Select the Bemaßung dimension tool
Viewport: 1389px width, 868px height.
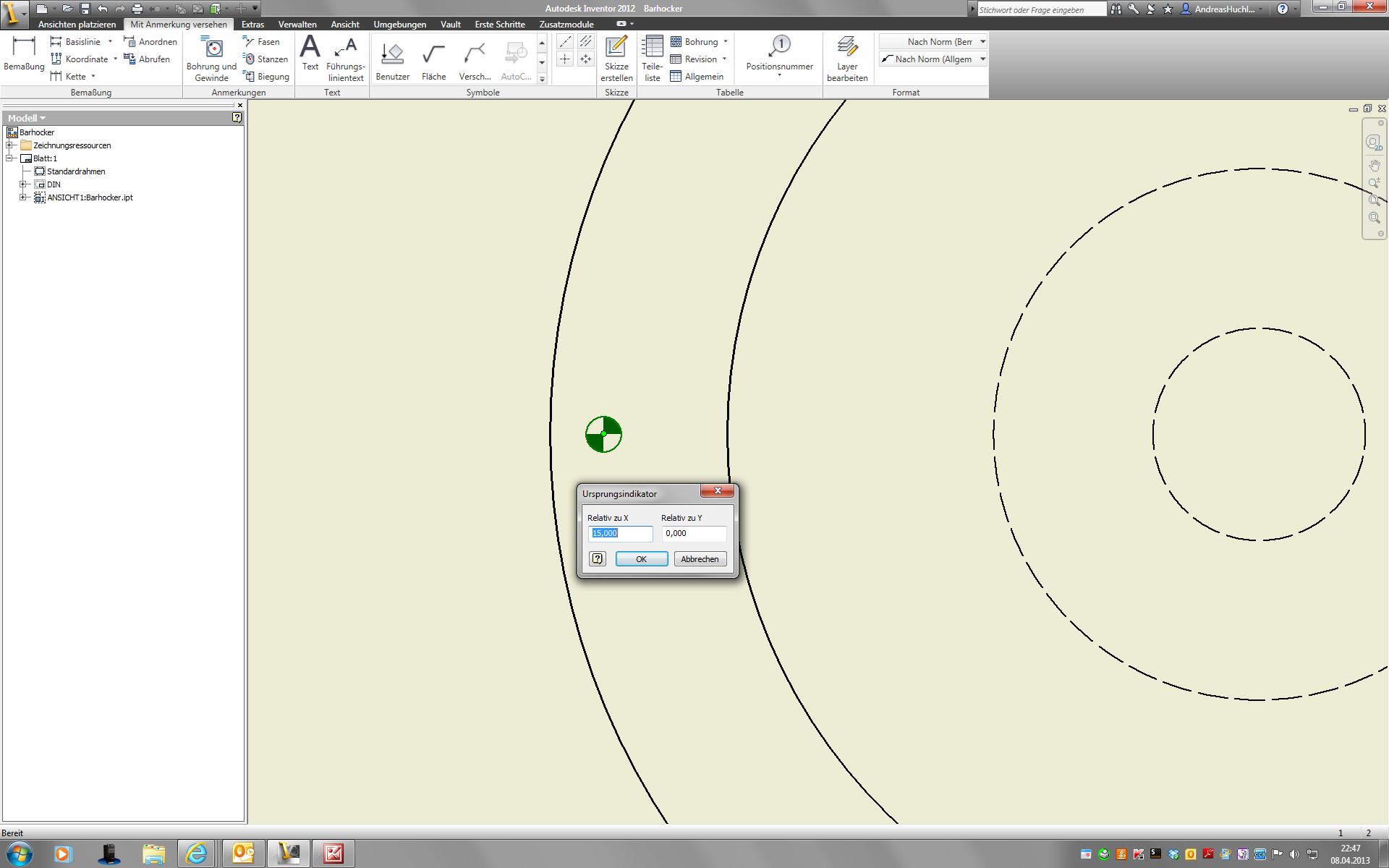click(24, 53)
